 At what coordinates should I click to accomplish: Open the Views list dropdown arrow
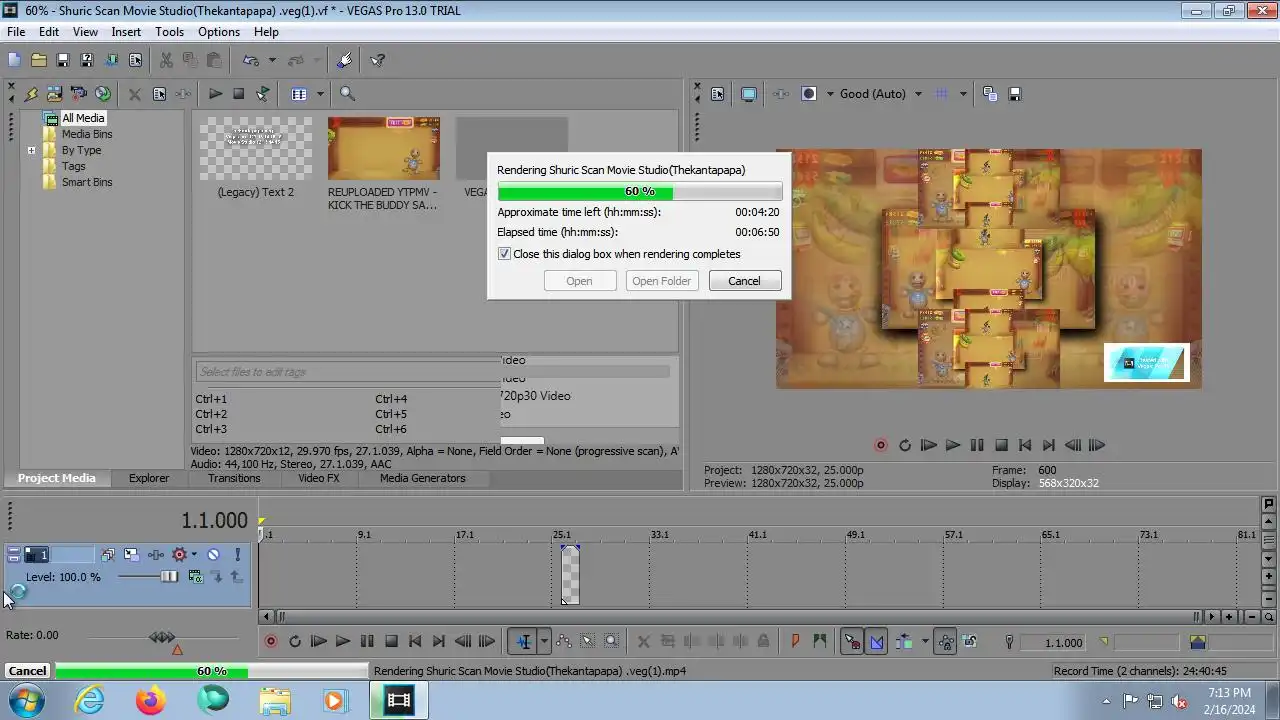320,94
